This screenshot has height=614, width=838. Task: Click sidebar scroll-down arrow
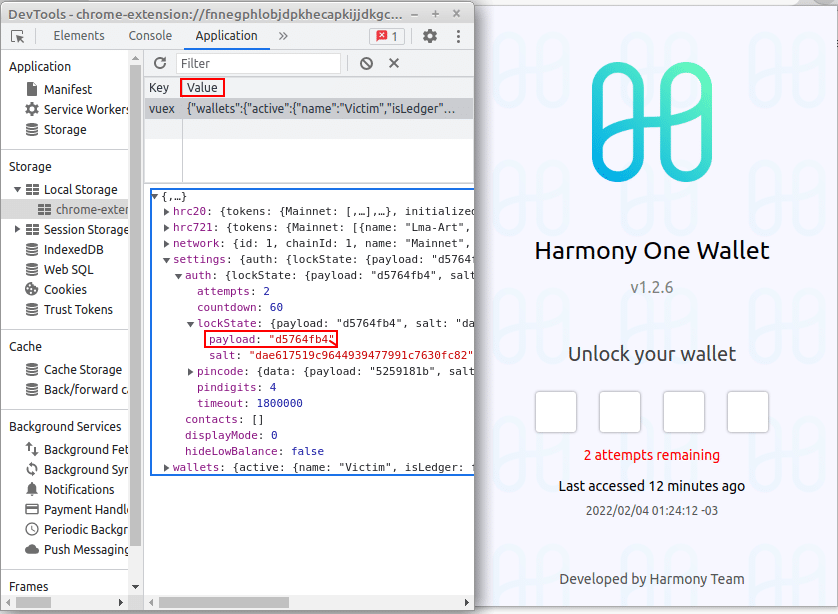click(135, 587)
